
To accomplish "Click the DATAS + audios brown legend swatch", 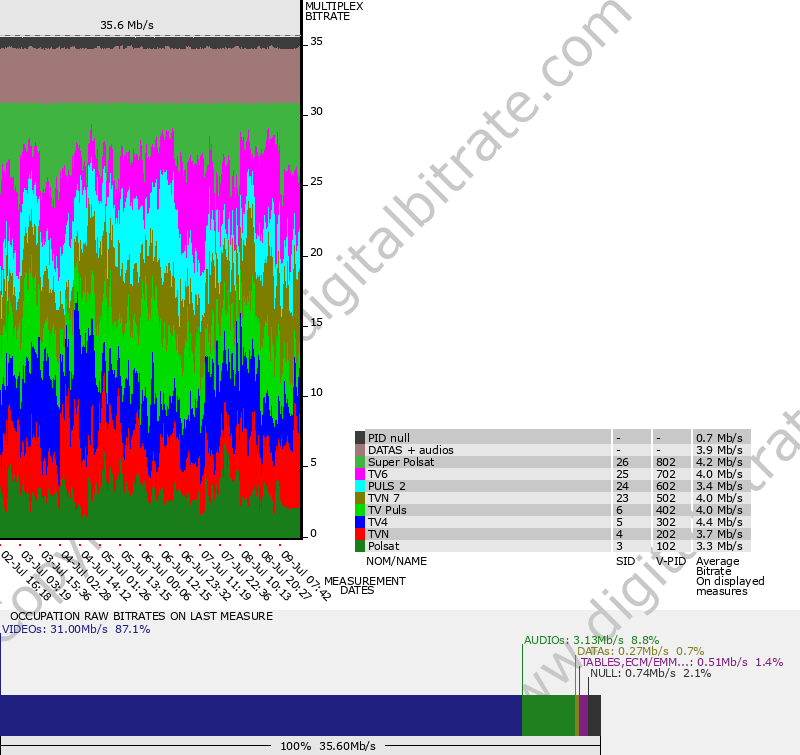I will click(x=360, y=450).
